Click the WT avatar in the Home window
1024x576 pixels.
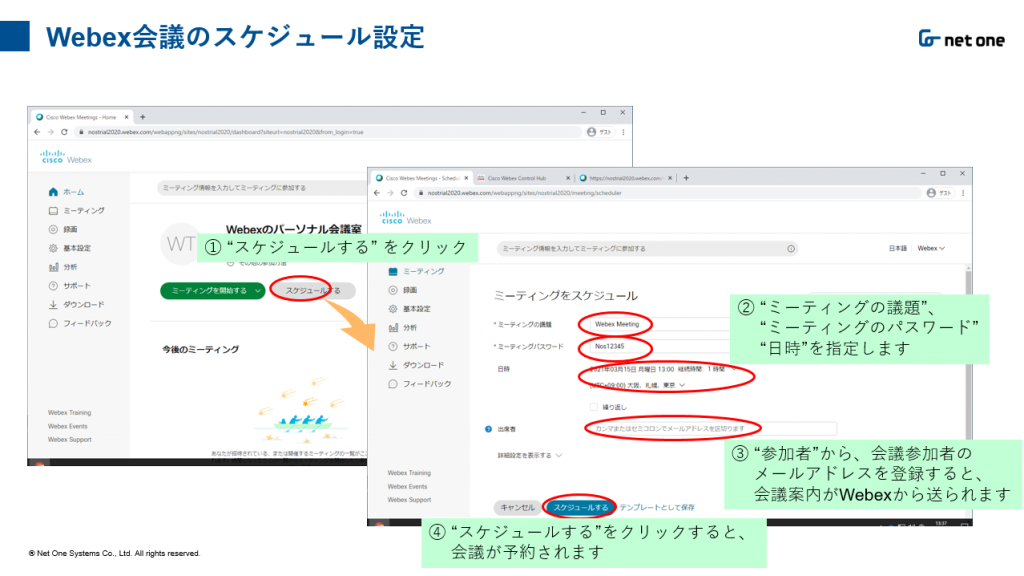click(180, 244)
